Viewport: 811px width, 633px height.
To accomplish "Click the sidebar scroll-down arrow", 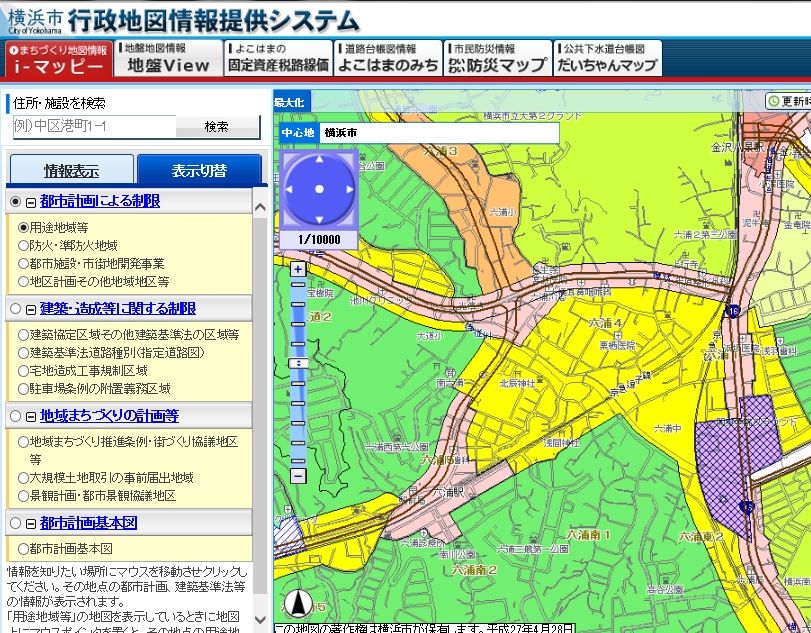I will pos(260,619).
